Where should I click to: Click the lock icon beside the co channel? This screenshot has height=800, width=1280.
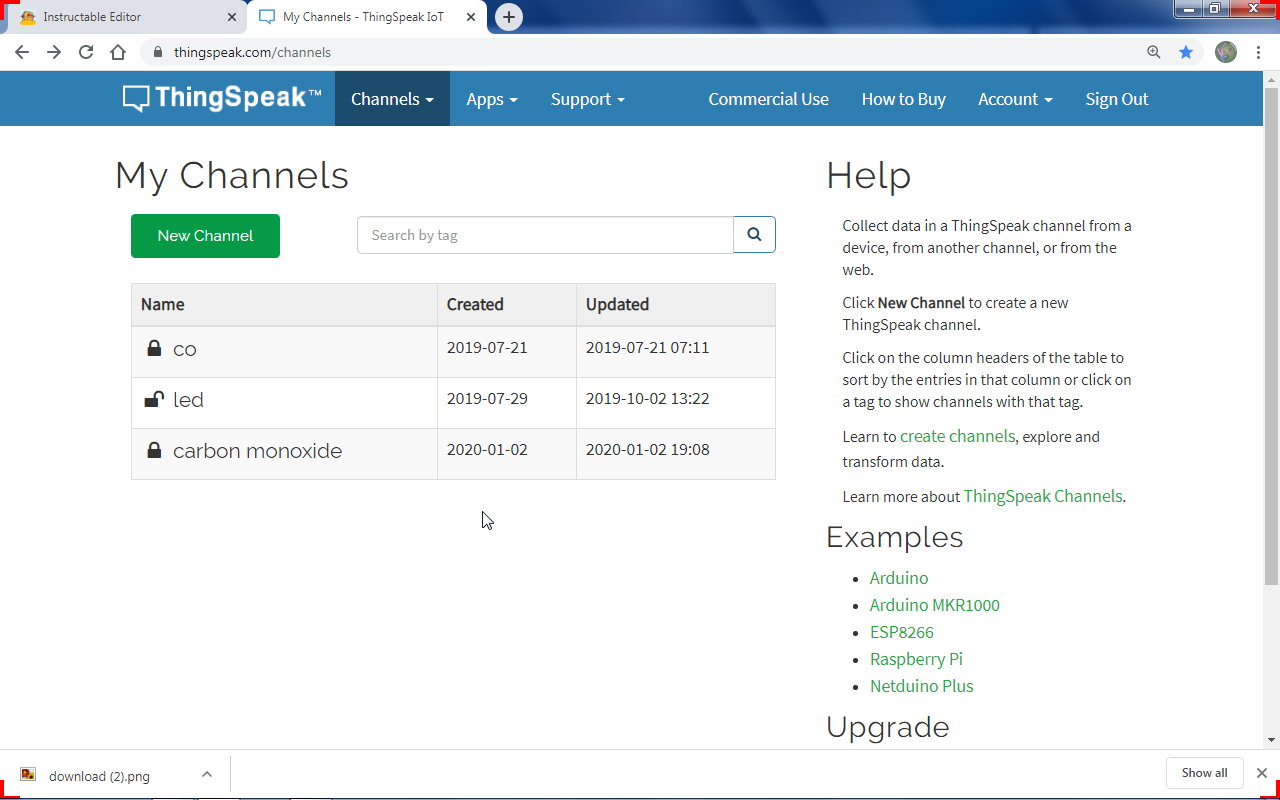click(154, 349)
